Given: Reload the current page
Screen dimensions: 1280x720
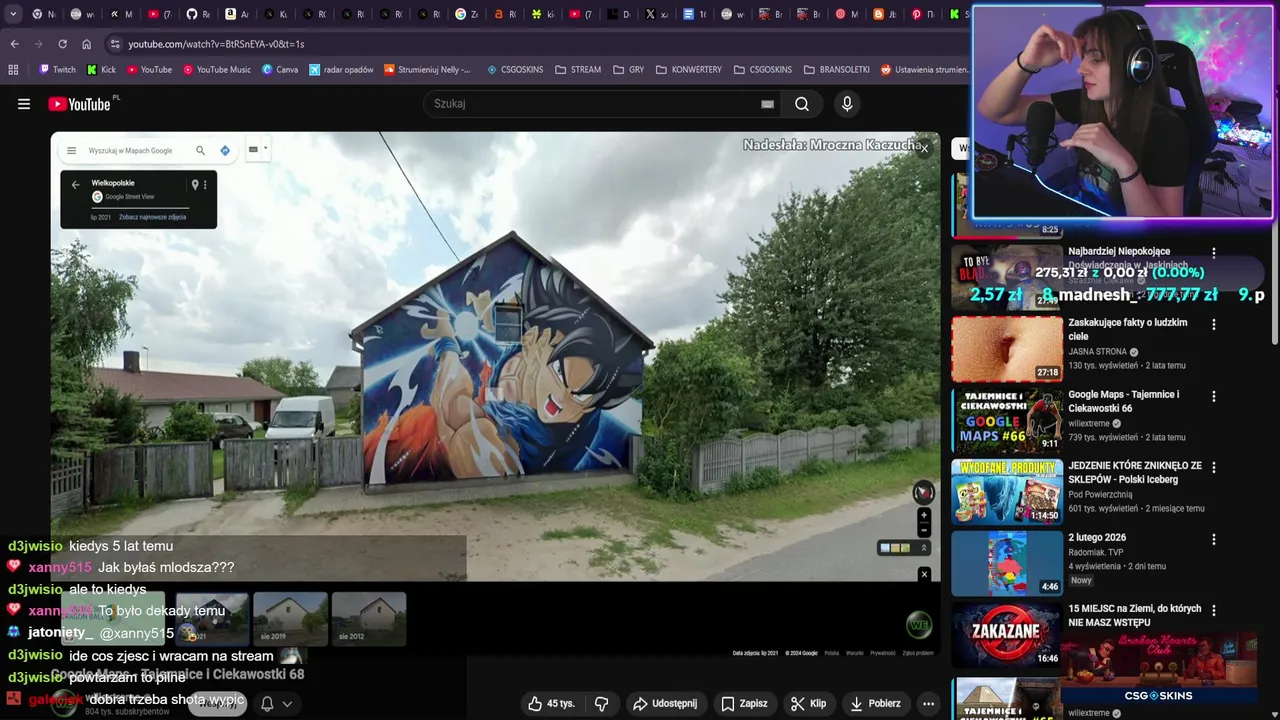Looking at the screenshot, I should [62, 44].
